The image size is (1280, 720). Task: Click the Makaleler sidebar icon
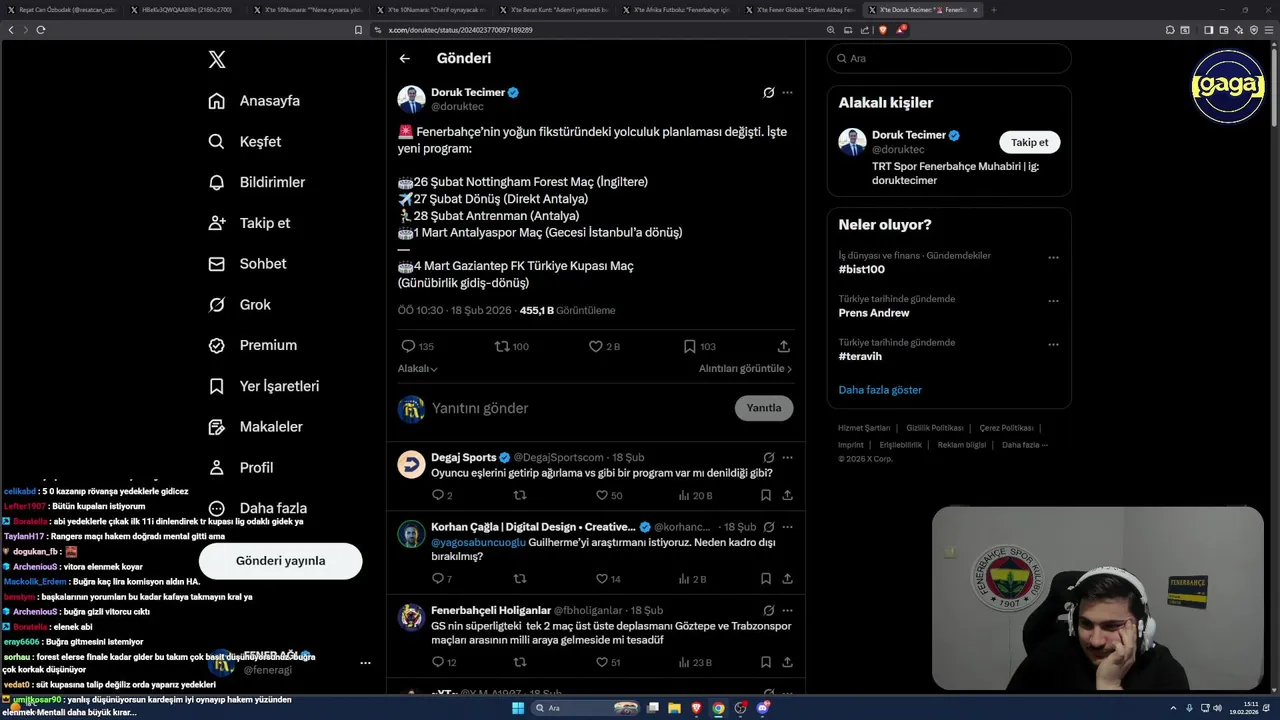216,427
